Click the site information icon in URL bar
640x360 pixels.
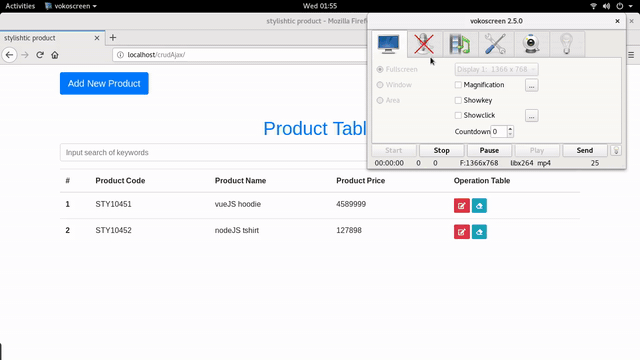click(120, 55)
